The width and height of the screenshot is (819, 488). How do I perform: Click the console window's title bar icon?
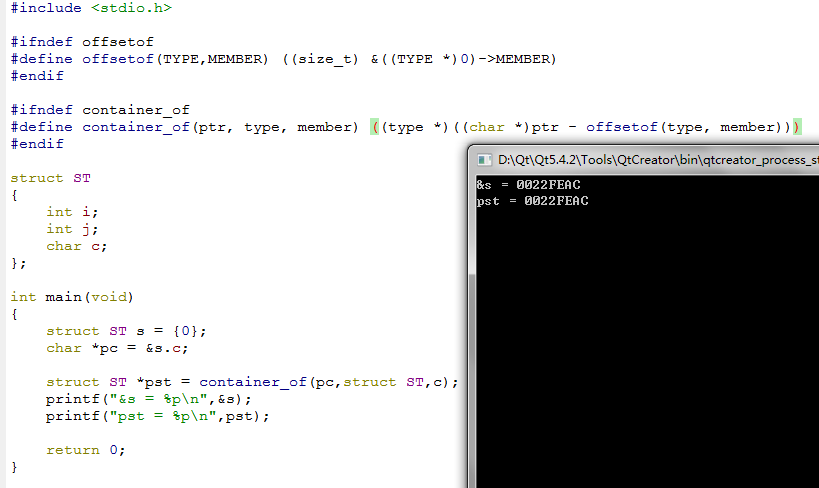click(x=484, y=160)
